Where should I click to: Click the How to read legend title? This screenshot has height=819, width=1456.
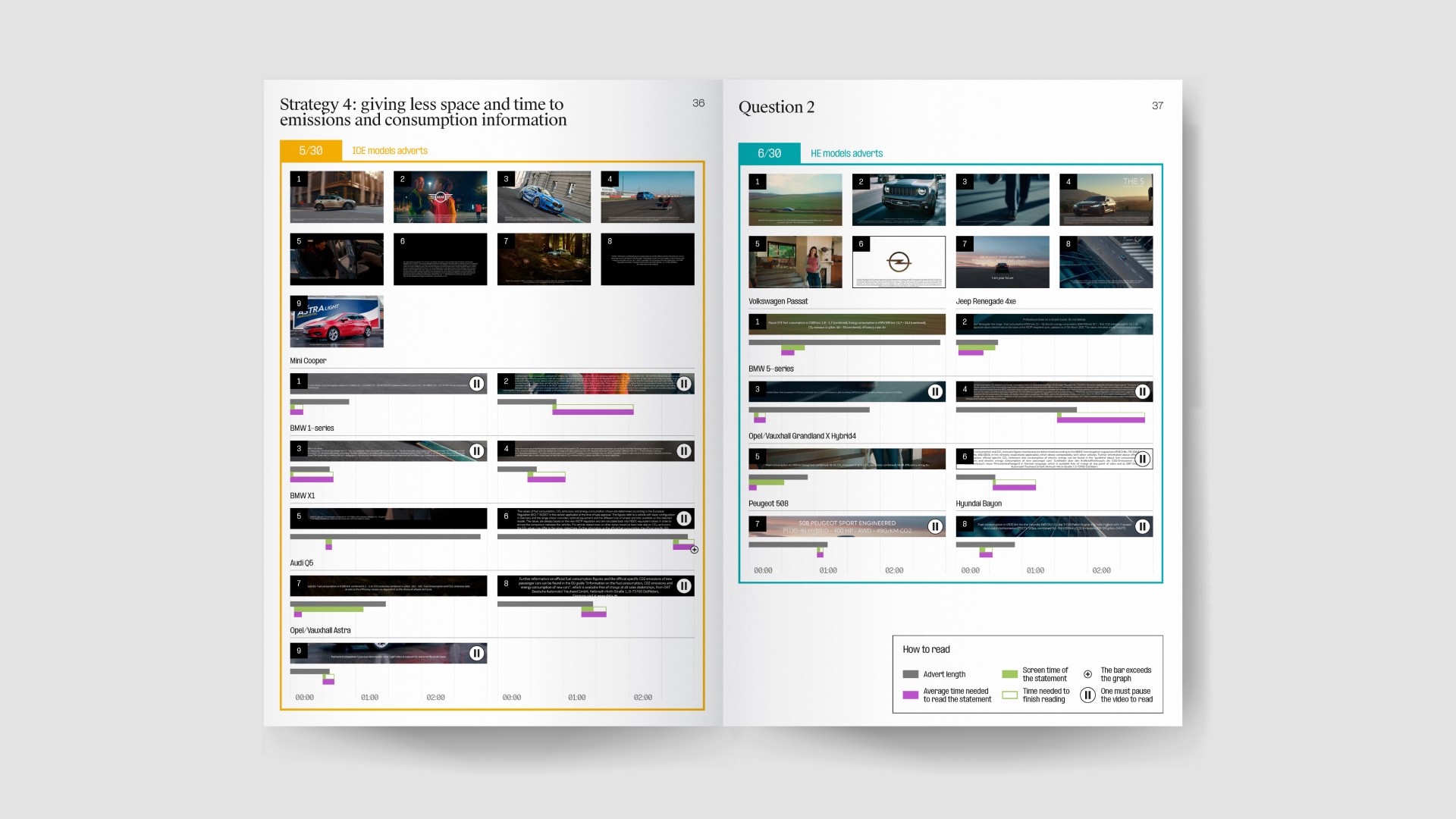click(926, 650)
